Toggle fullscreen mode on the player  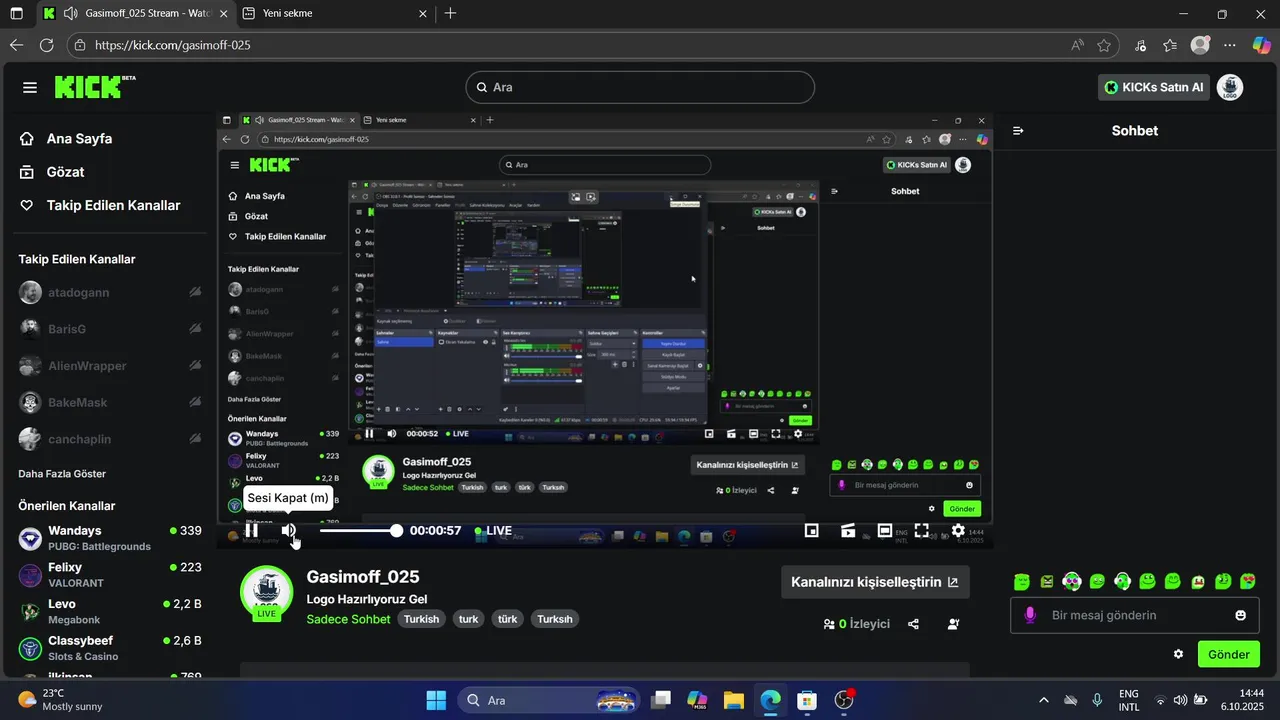click(922, 531)
